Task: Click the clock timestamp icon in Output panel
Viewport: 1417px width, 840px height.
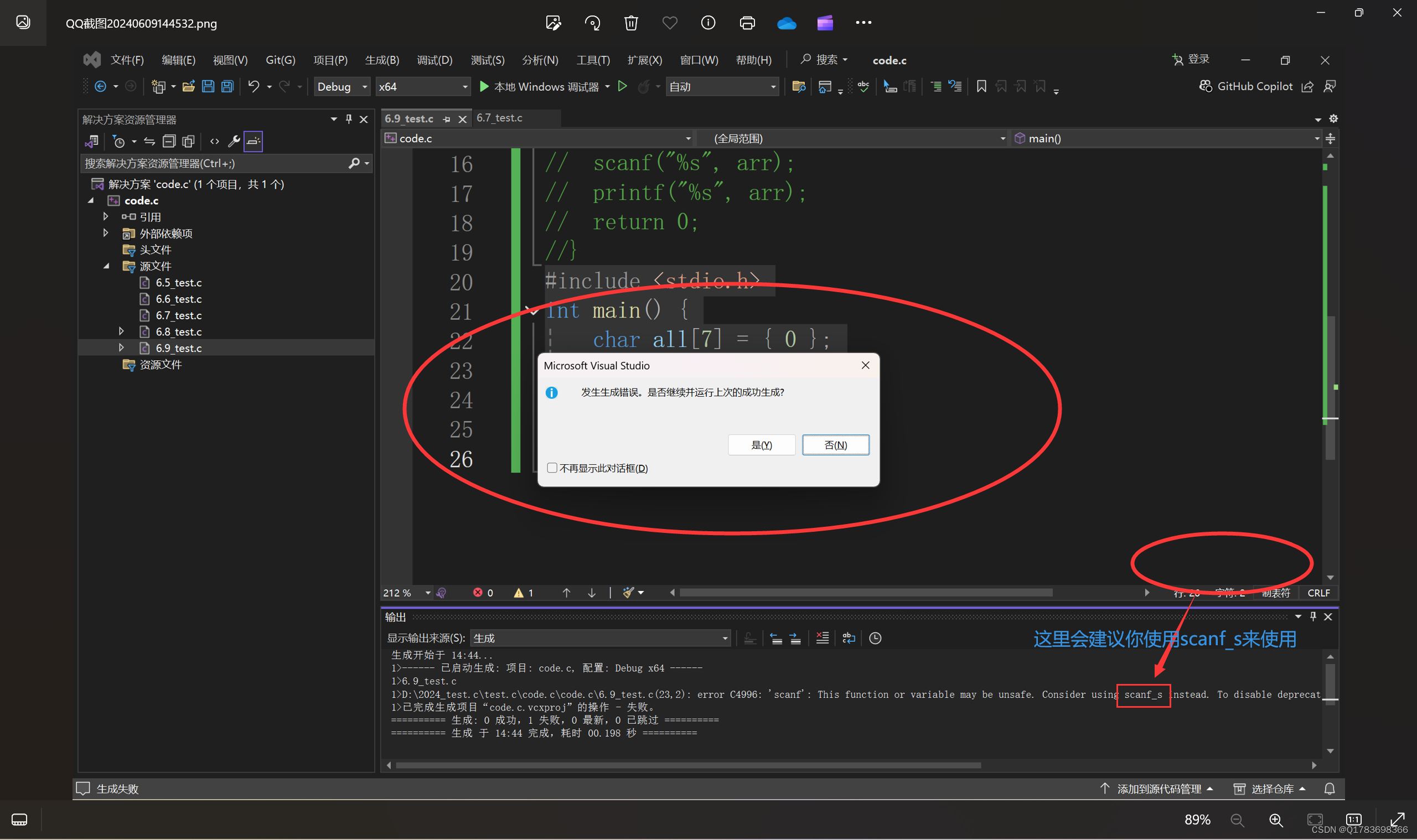Action: point(875,638)
